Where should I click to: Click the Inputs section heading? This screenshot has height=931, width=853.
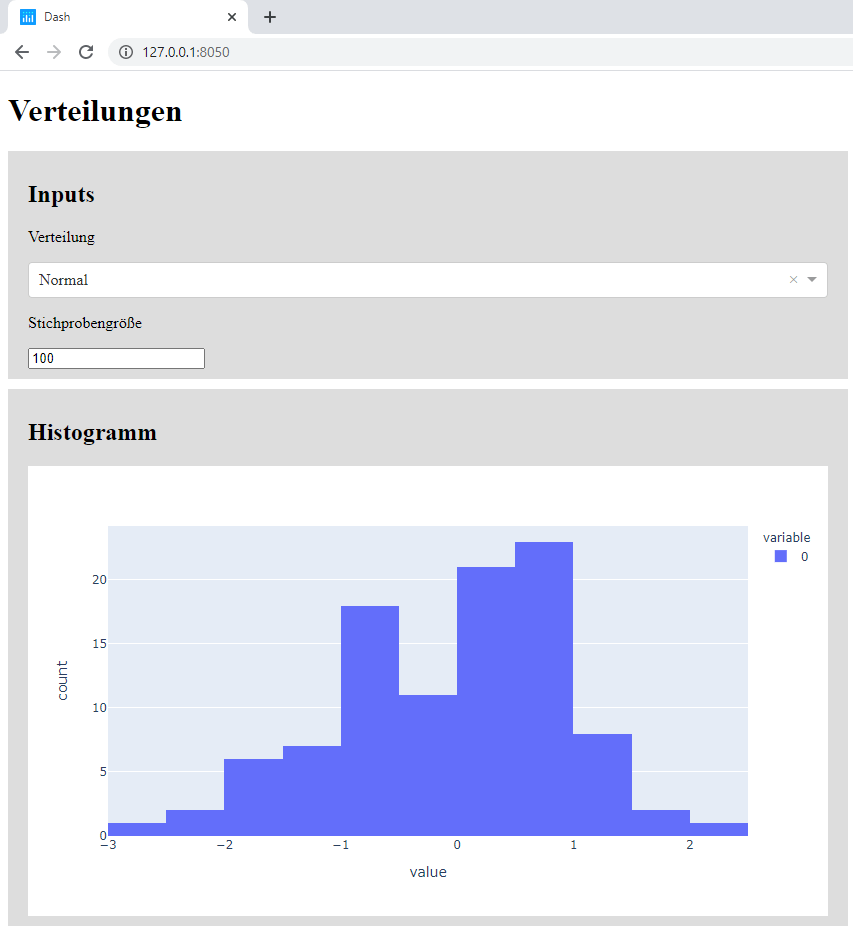(x=60, y=195)
